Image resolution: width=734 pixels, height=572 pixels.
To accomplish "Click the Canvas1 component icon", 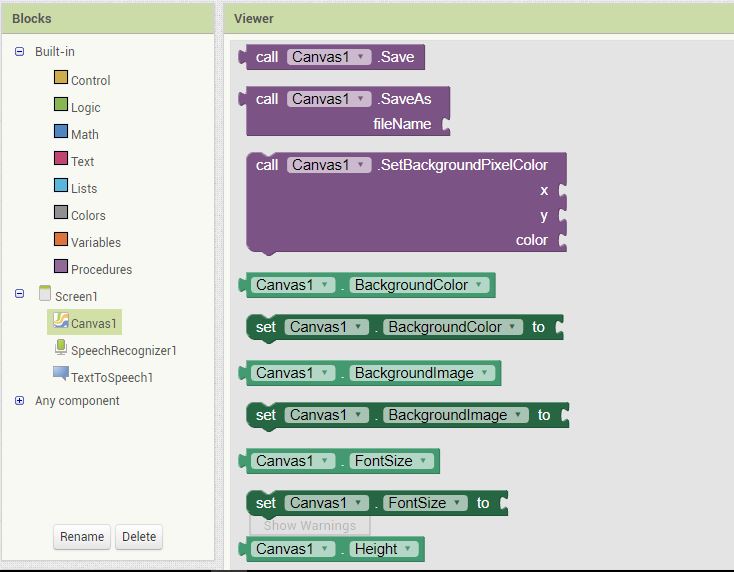I will 61,321.
